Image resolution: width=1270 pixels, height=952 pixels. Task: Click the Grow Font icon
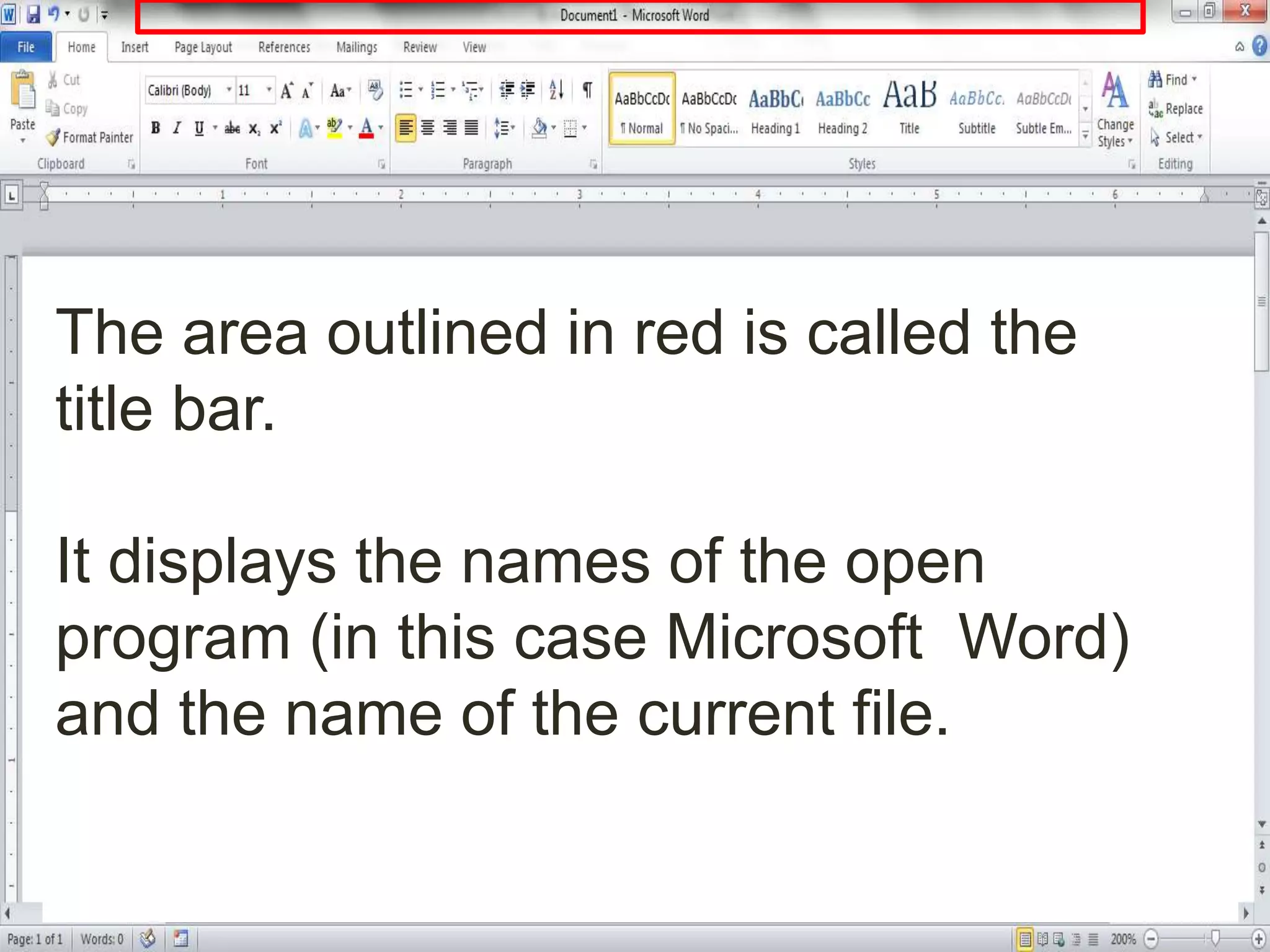click(287, 91)
